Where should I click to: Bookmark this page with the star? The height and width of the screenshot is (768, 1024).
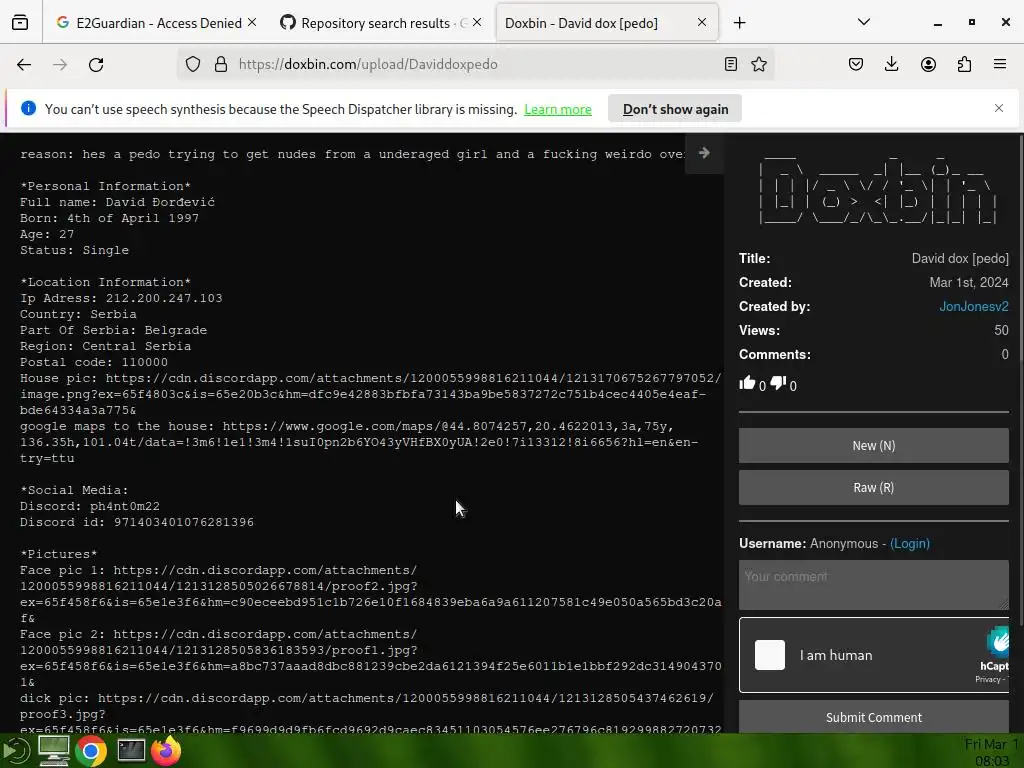coord(759,64)
